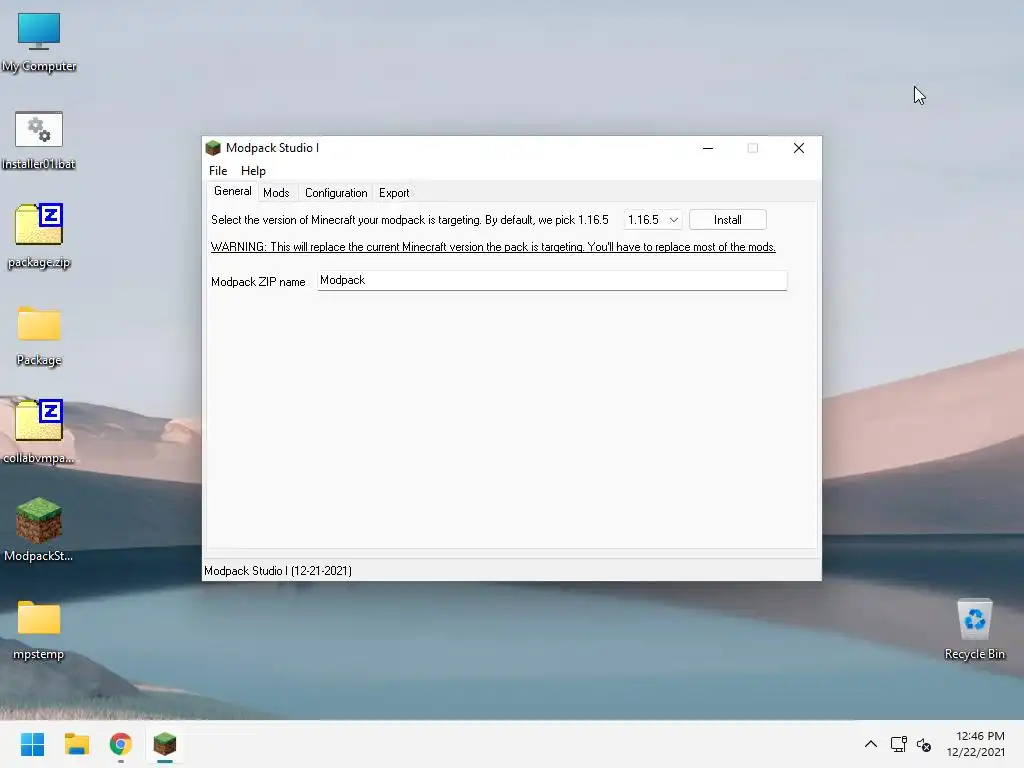Open the File menu
The height and width of the screenshot is (768, 1024).
click(218, 170)
